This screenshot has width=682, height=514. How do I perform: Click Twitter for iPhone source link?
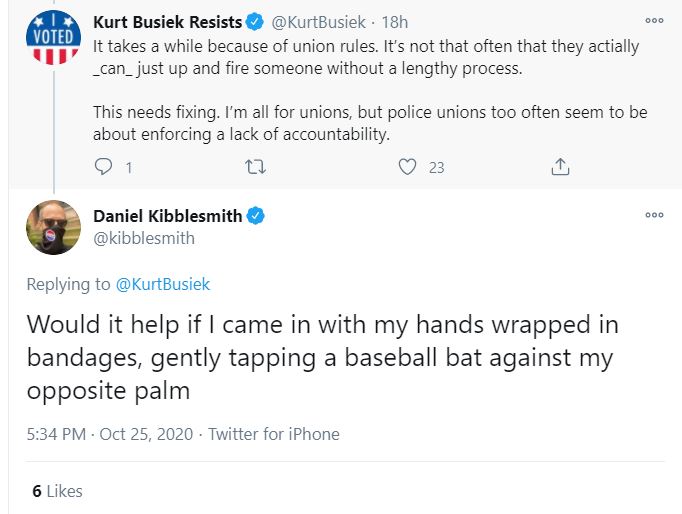click(x=274, y=434)
